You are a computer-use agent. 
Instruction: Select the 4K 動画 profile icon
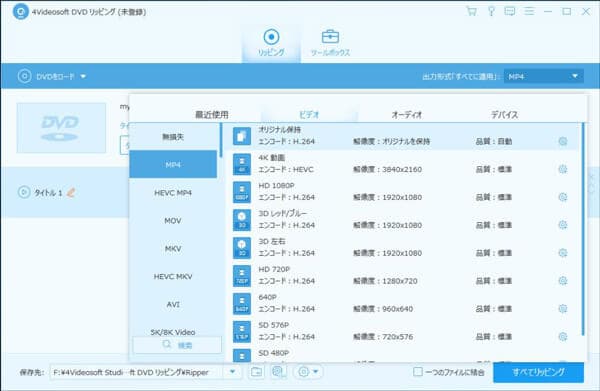coord(242,164)
